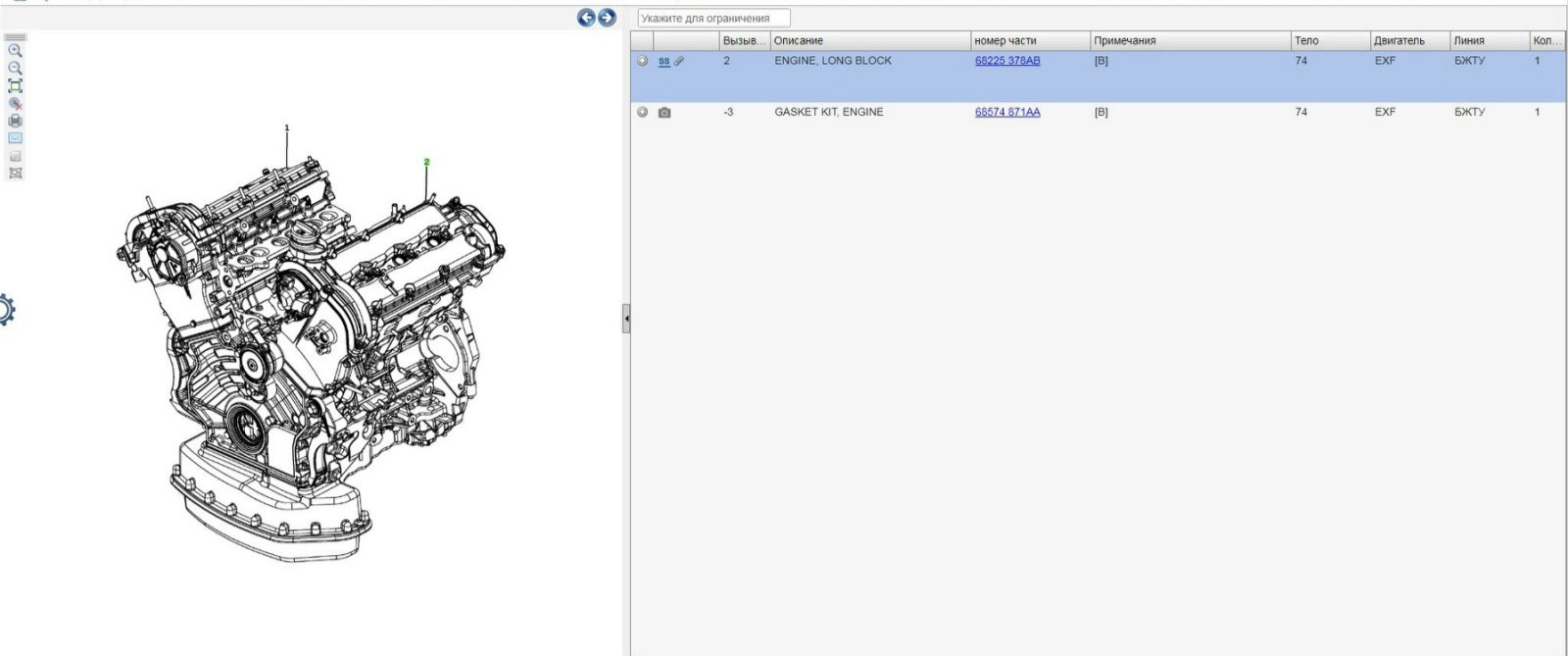Click the paperclip attachment icon in first row
This screenshot has width=1568, height=656.
[x=679, y=61]
